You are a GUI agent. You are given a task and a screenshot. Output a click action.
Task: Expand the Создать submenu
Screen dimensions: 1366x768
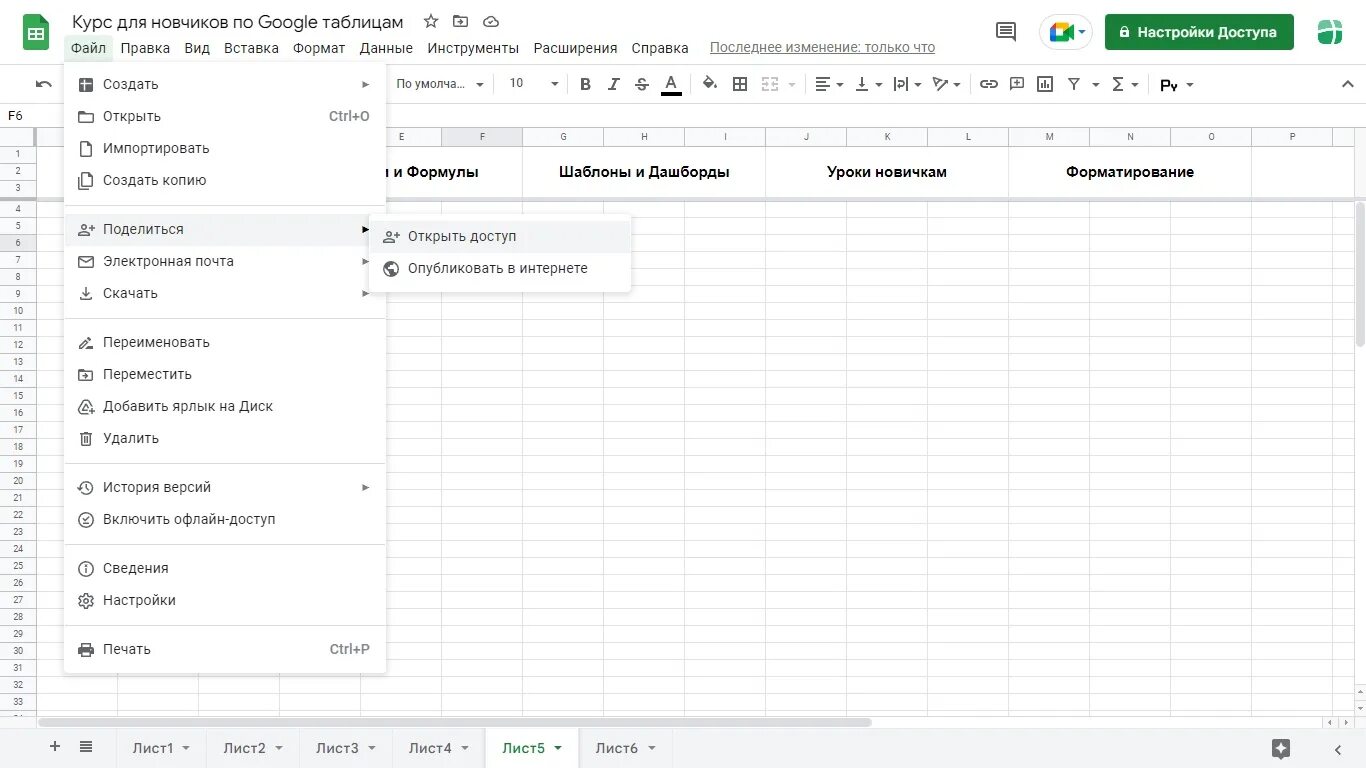pos(225,84)
